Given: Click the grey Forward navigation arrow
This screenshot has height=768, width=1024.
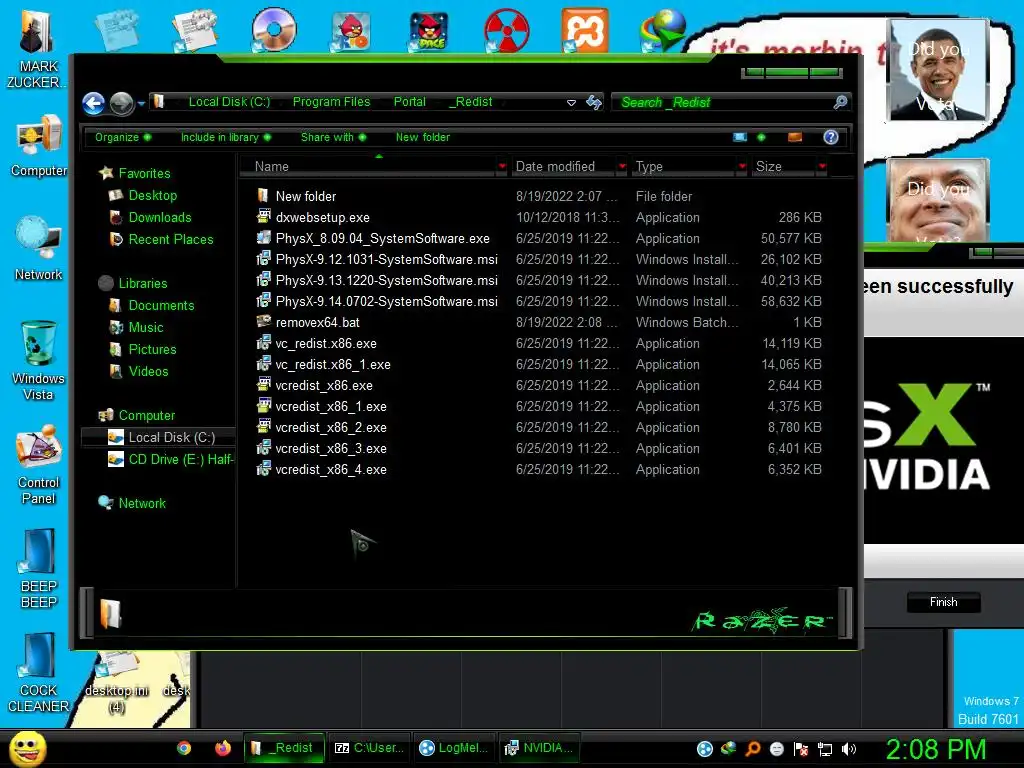Looking at the screenshot, I should [x=121, y=103].
